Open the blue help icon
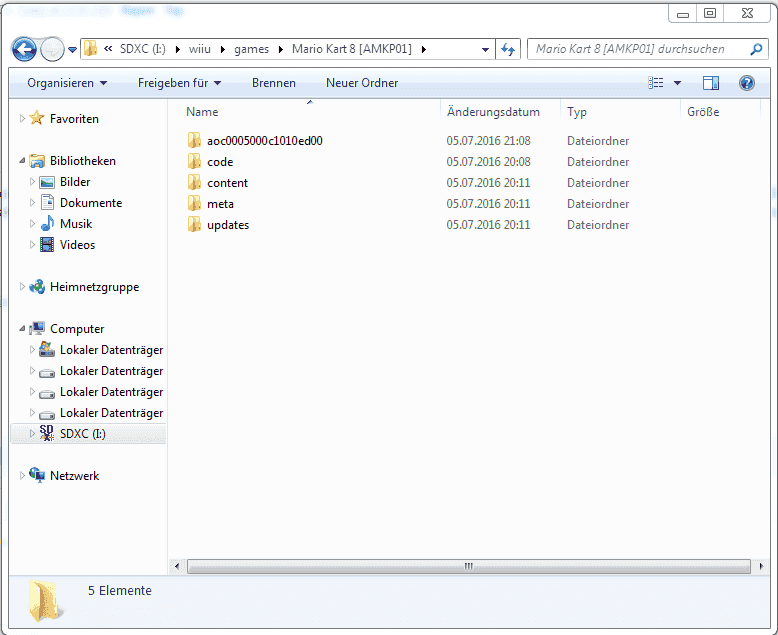 click(747, 83)
